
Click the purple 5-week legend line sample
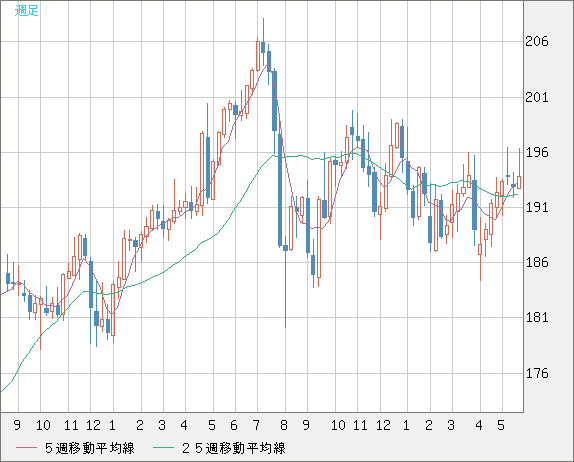pos(26,448)
